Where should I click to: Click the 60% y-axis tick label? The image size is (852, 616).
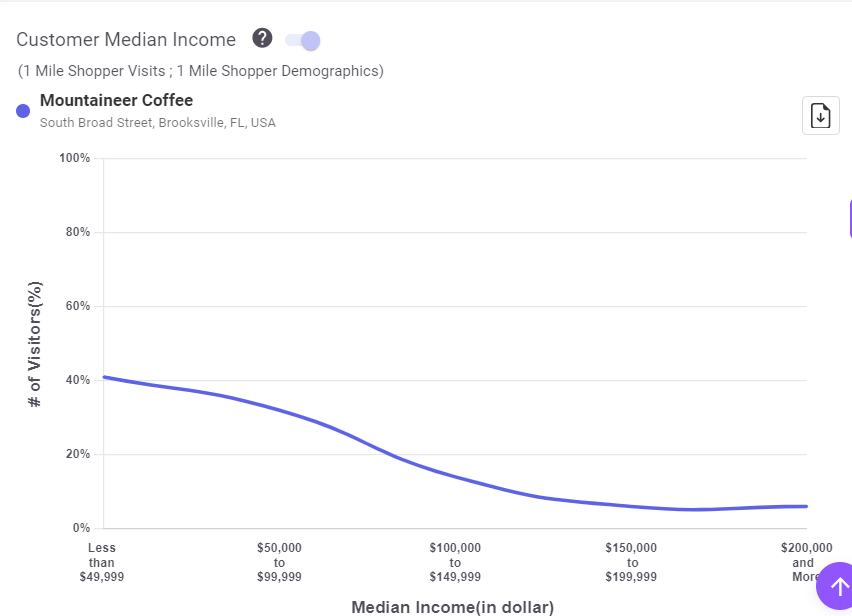[78, 306]
